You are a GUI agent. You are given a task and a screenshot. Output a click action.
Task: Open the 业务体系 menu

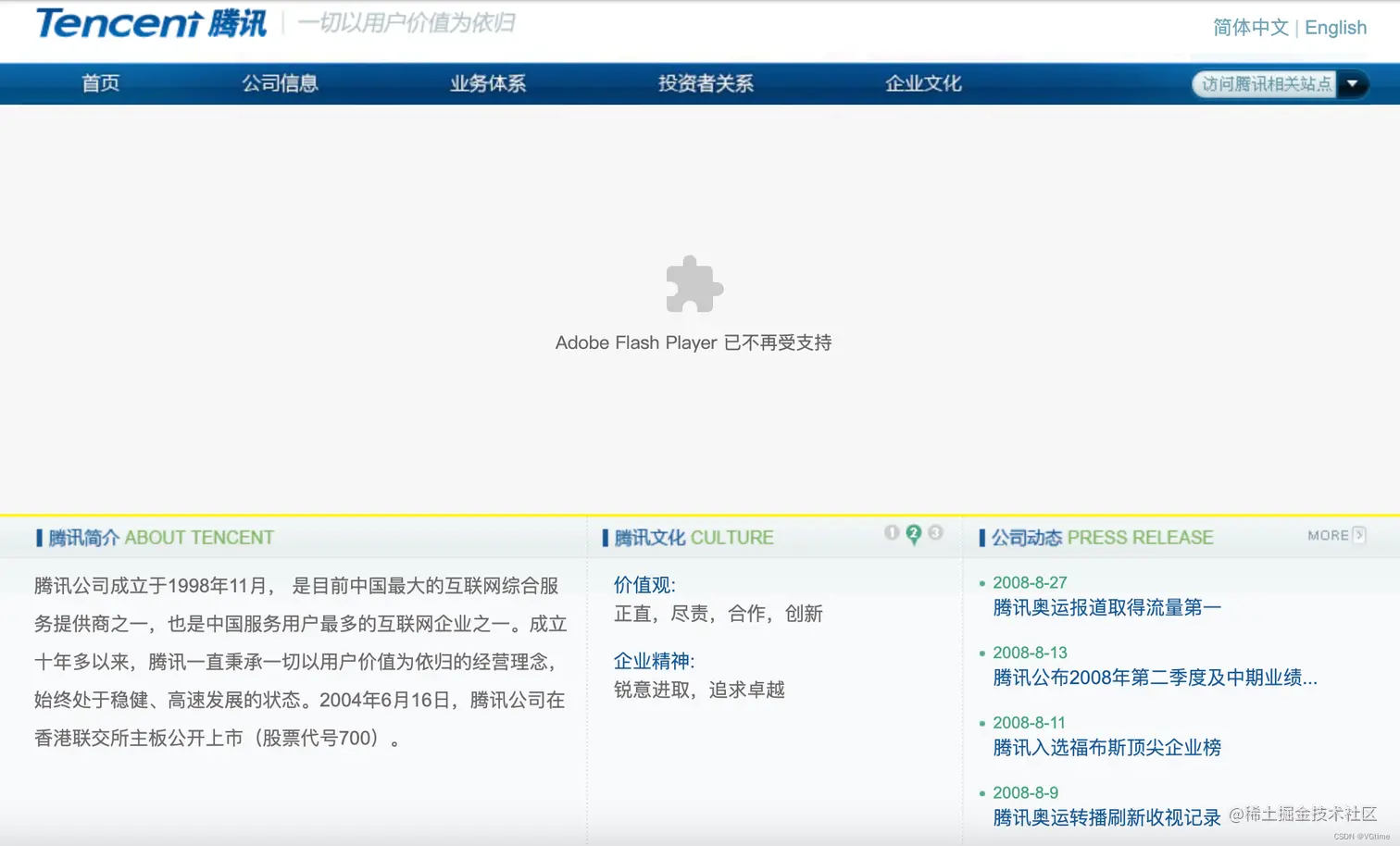[x=488, y=83]
